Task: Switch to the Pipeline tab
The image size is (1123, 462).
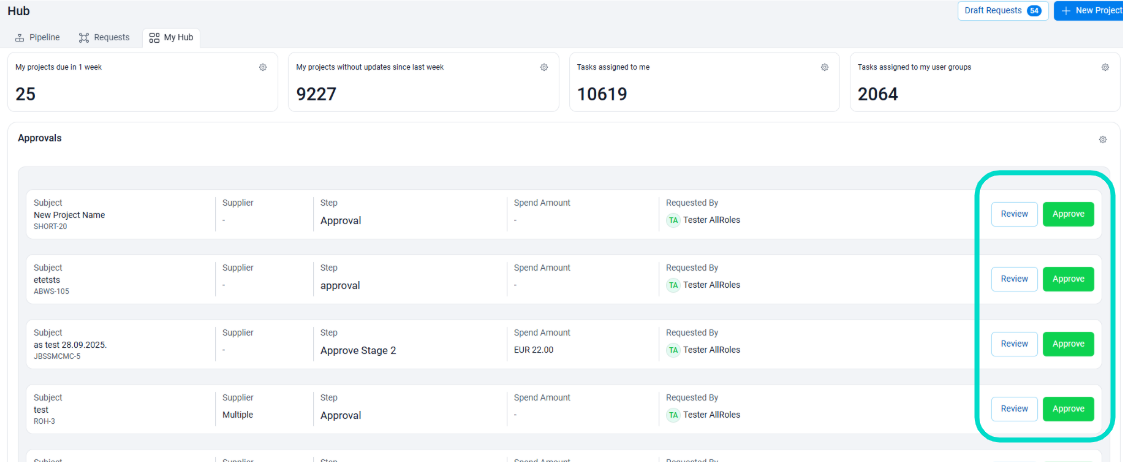Action: (38, 37)
